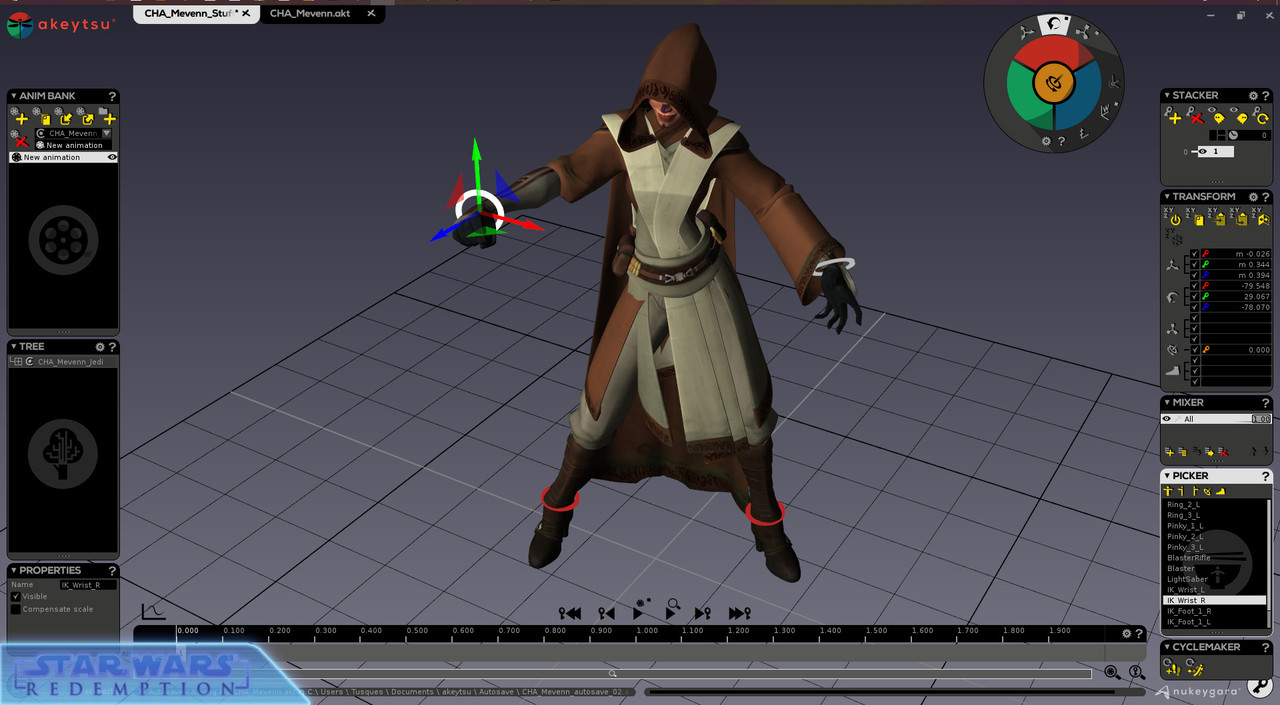Image resolution: width=1280 pixels, height=705 pixels.
Task: Click Transform XYZ power reset icon
Action: point(1174,216)
